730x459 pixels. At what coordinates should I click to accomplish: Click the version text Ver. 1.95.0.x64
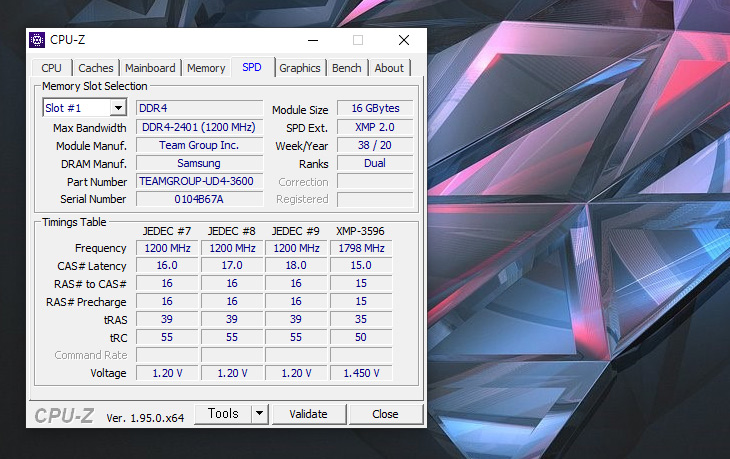point(145,418)
